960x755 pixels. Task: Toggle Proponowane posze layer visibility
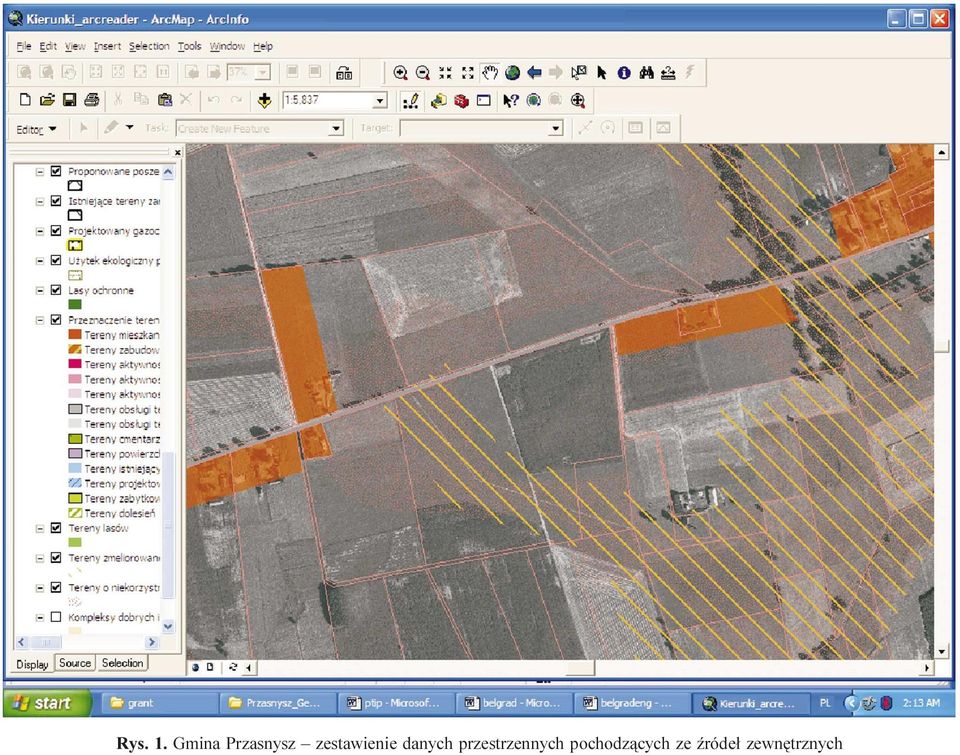[56, 171]
